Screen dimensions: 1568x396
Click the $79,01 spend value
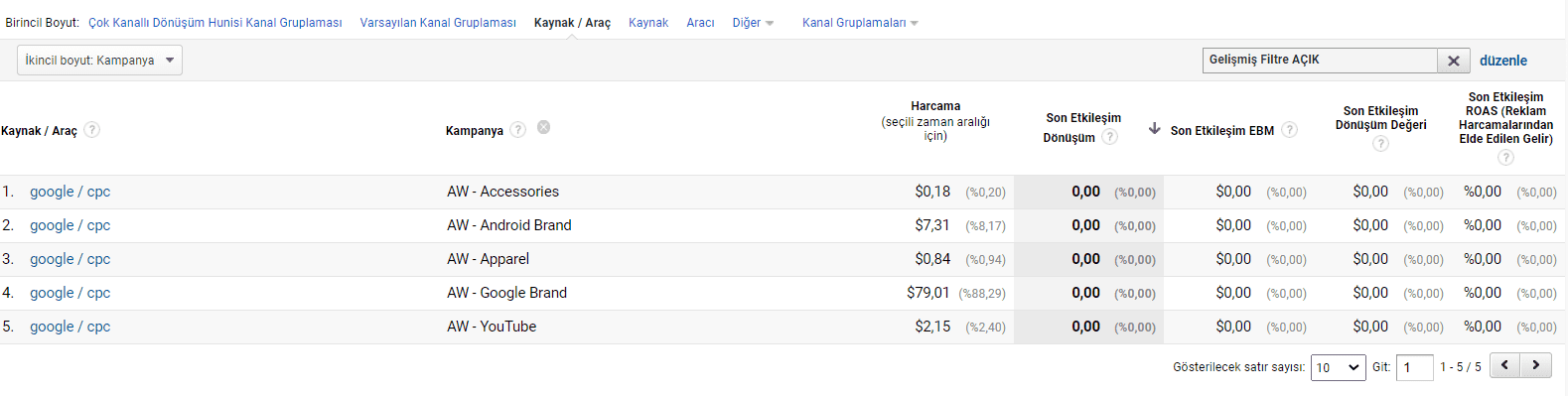click(x=928, y=293)
